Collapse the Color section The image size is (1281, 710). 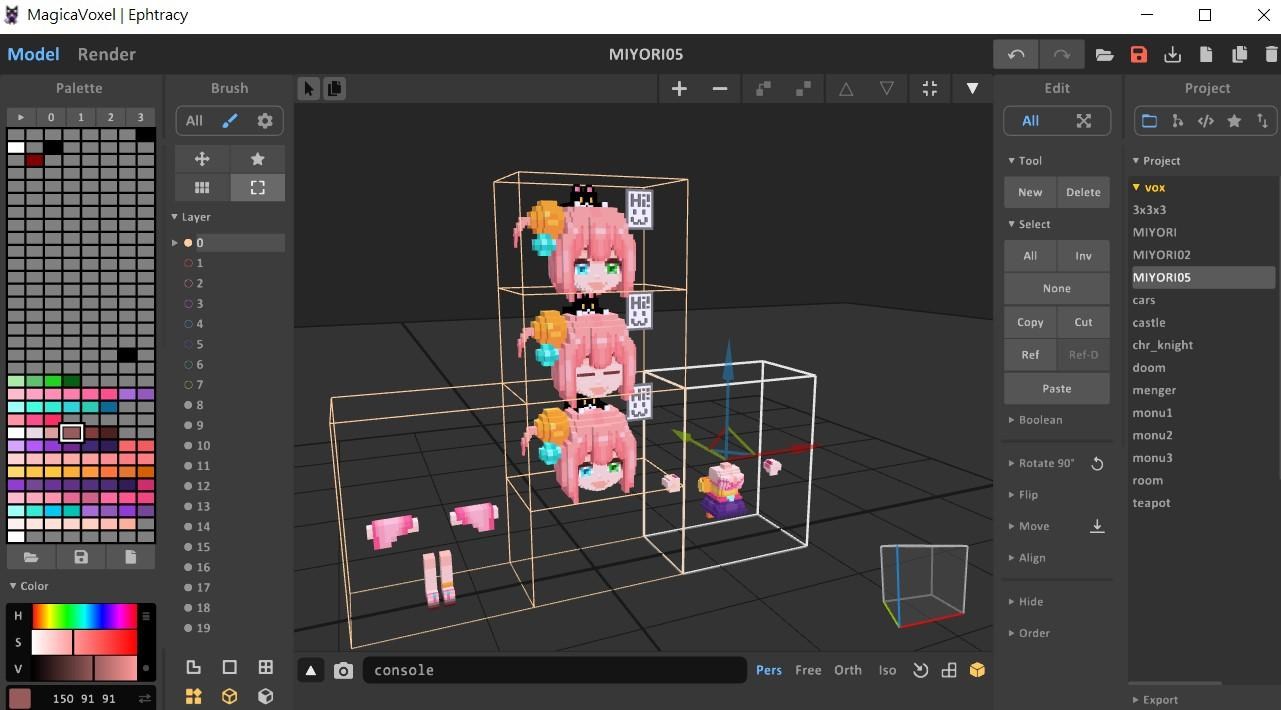click(x=29, y=586)
